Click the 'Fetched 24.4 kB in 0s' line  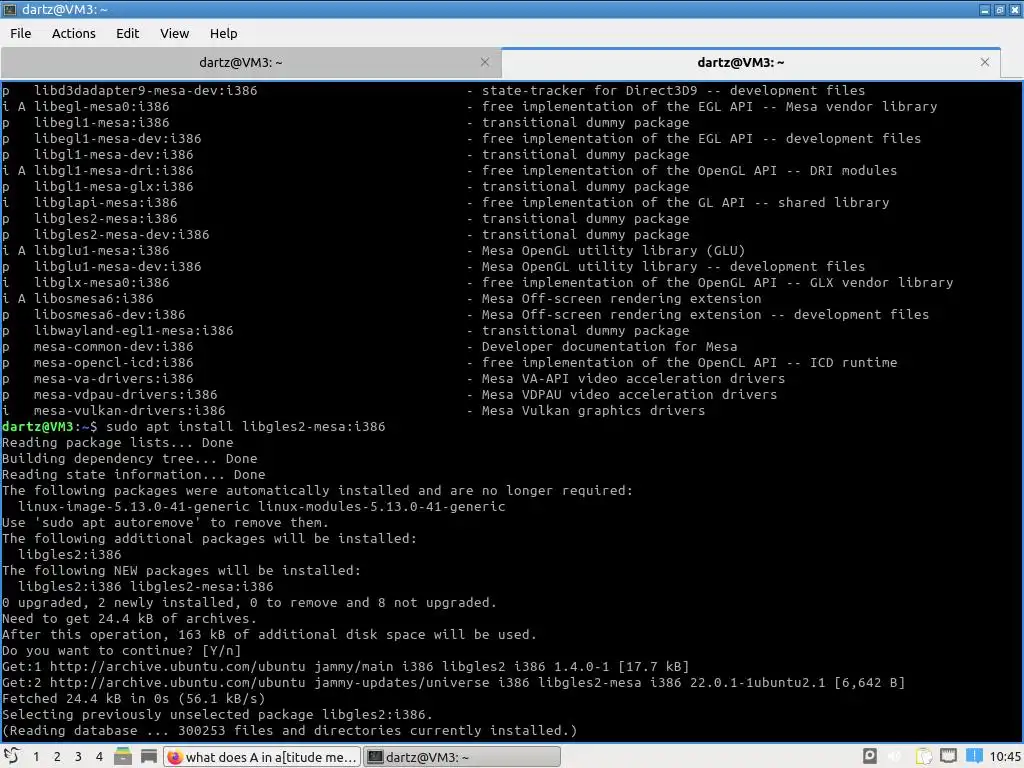pyautogui.click(x=133, y=699)
